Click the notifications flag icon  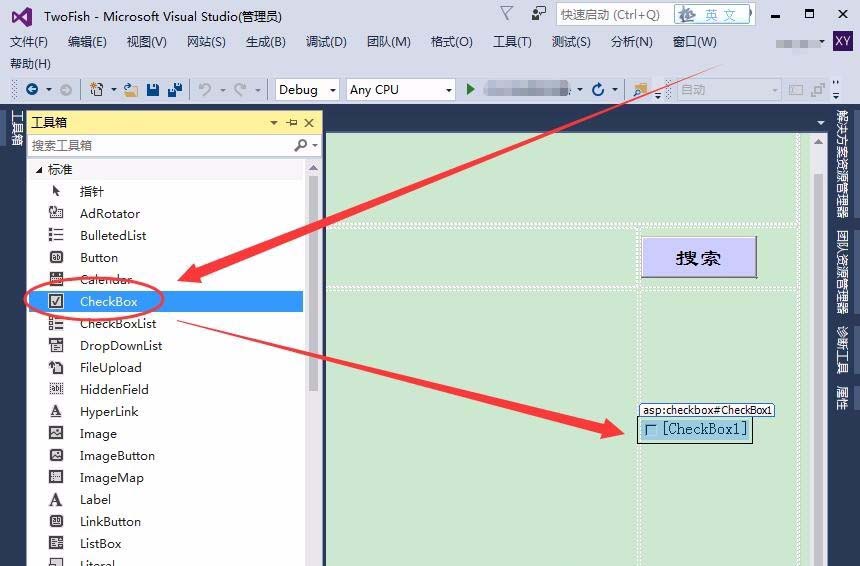(x=506, y=13)
